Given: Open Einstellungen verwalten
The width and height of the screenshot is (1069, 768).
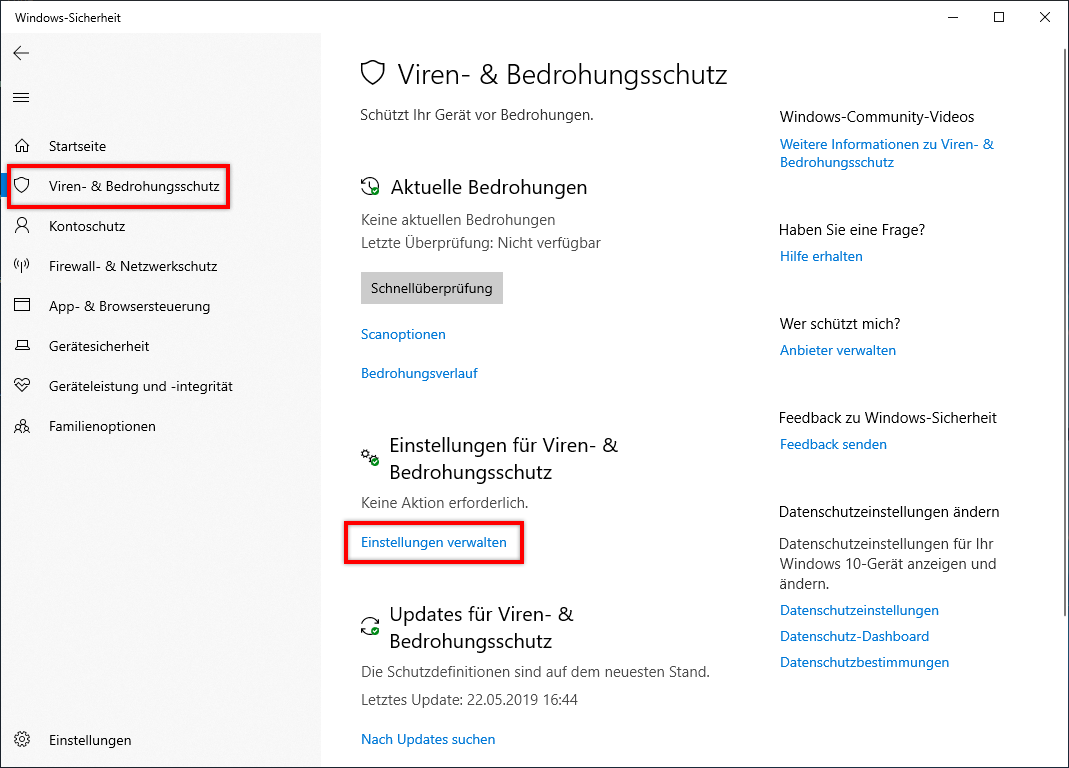Looking at the screenshot, I should 433,542.
